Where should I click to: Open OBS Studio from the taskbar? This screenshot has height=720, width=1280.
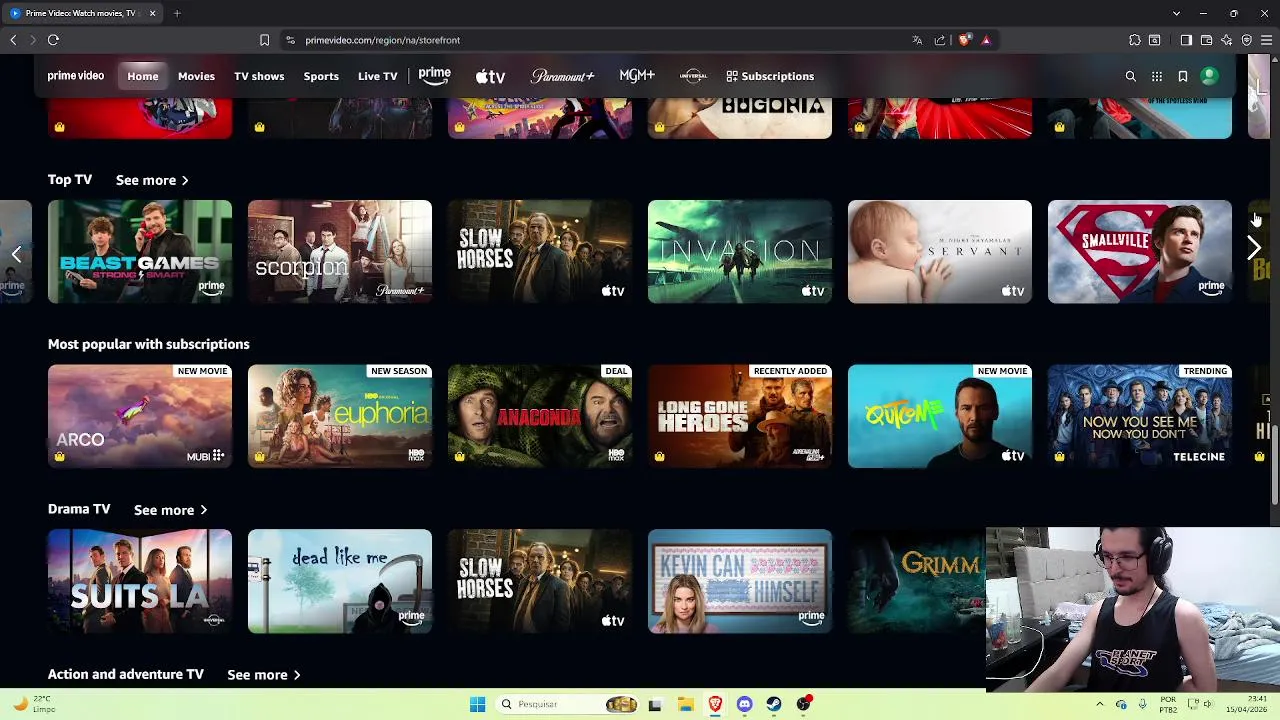[803, 704]
